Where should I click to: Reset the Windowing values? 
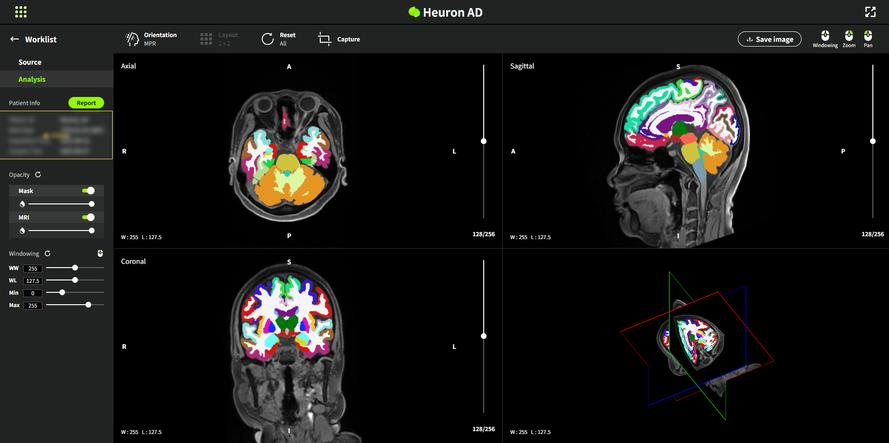(47, 253)
